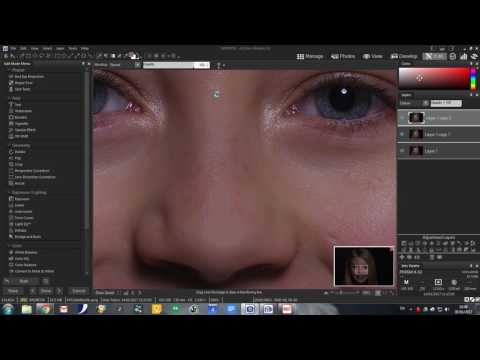Open the Dehaze tool
This screenshot has width=480, height=360.
[18, 230]
